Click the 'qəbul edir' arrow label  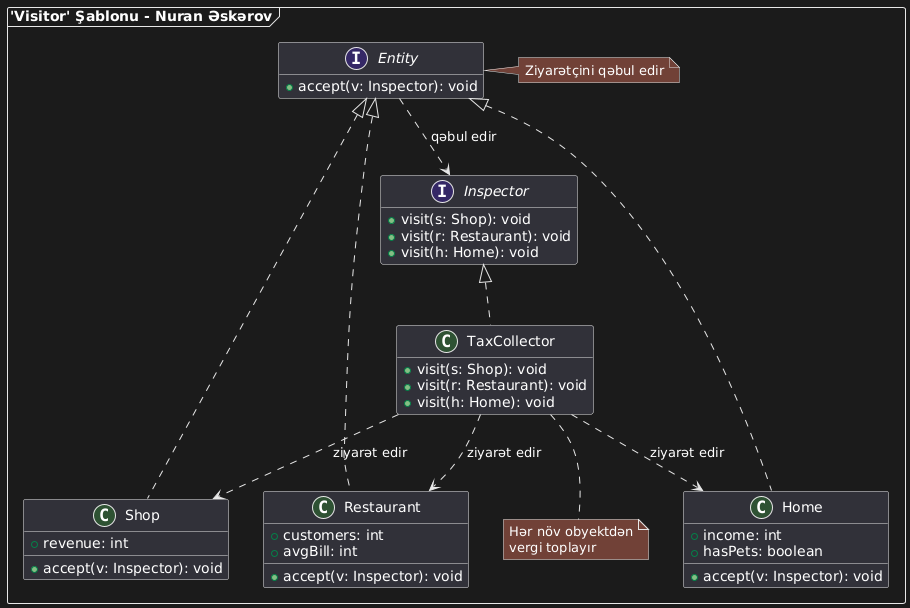coord(464,136)
